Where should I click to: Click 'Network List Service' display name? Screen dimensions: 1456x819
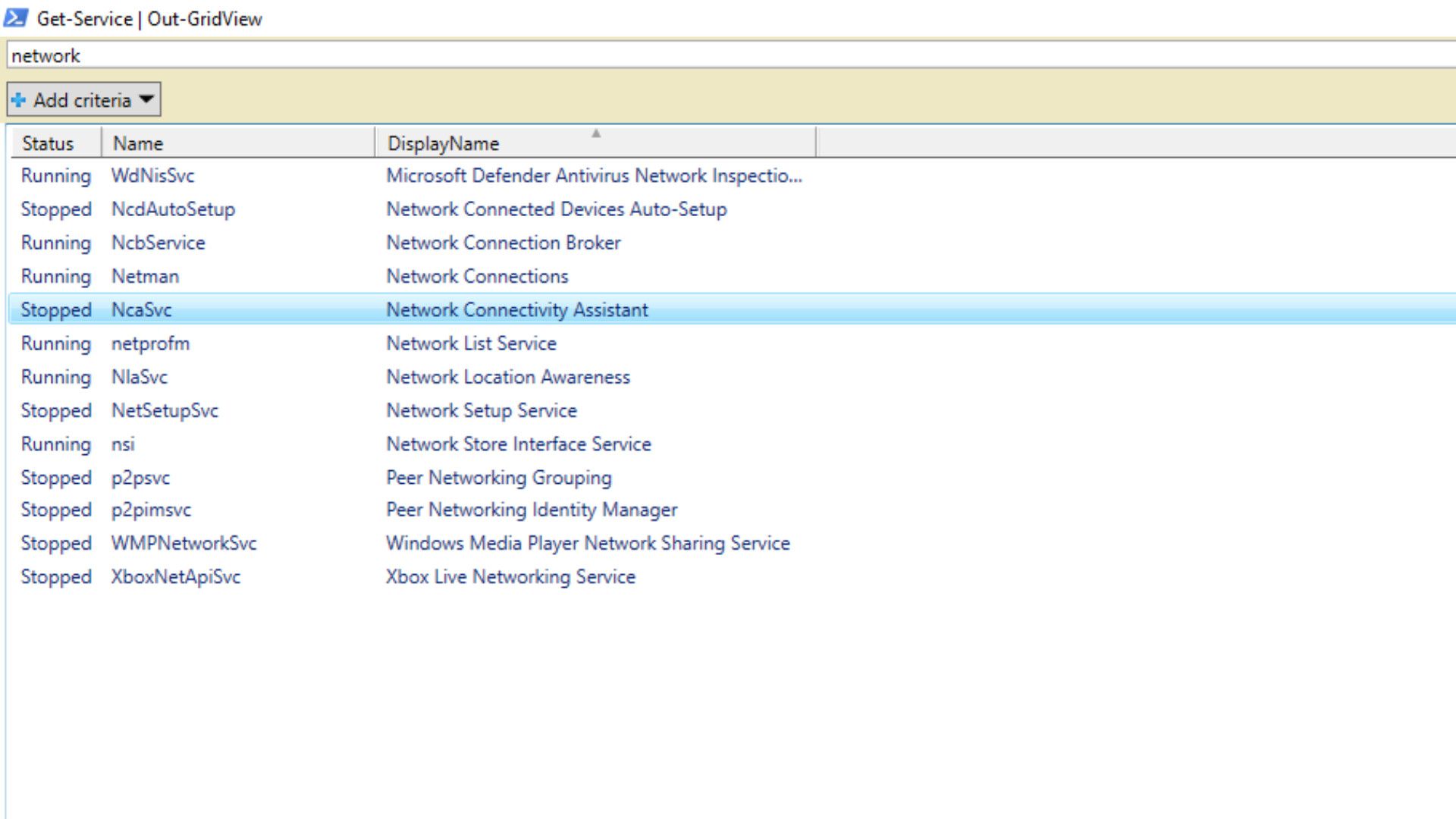[x=471, y=344]
